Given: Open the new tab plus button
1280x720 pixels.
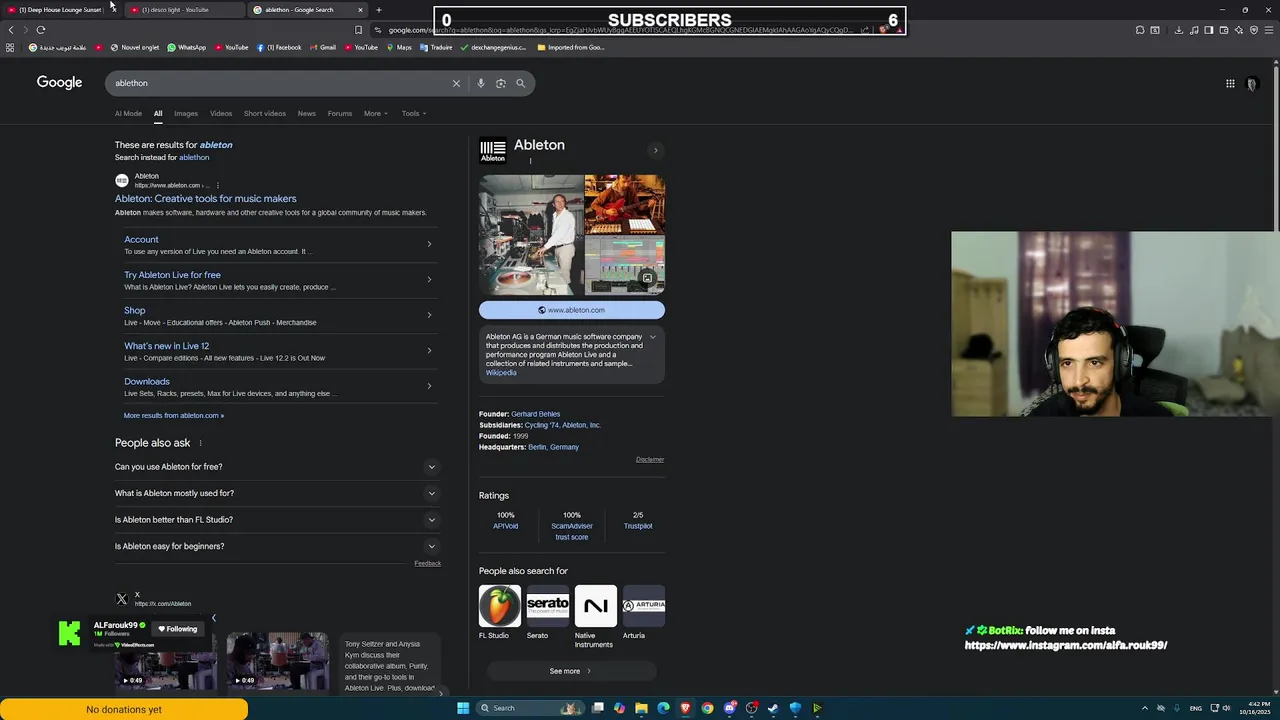Looking at the screenshot, I should click(x=378, y=10).
